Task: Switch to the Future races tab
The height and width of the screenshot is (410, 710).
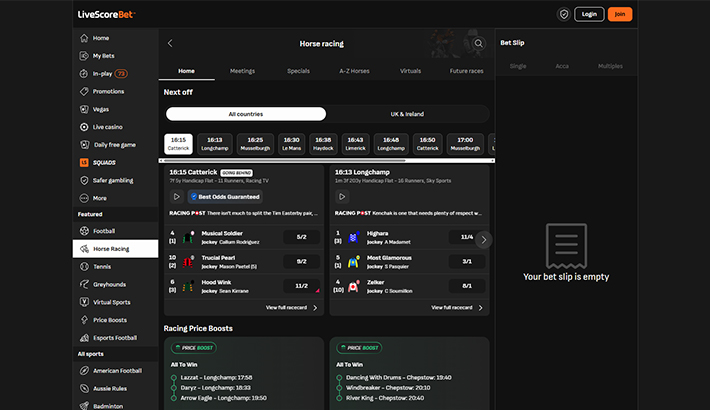Action: (x=466, y=71)
